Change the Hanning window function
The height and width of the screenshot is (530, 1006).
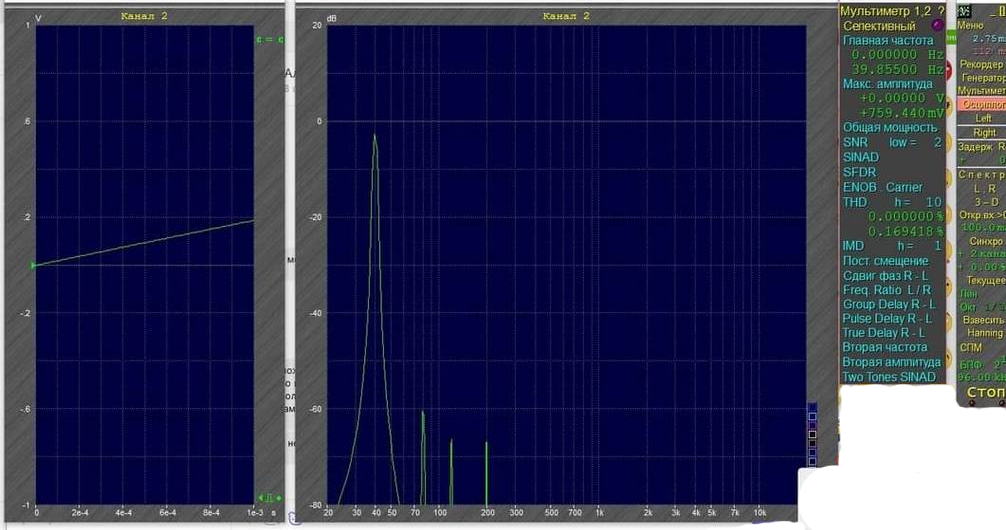(985, 333)
